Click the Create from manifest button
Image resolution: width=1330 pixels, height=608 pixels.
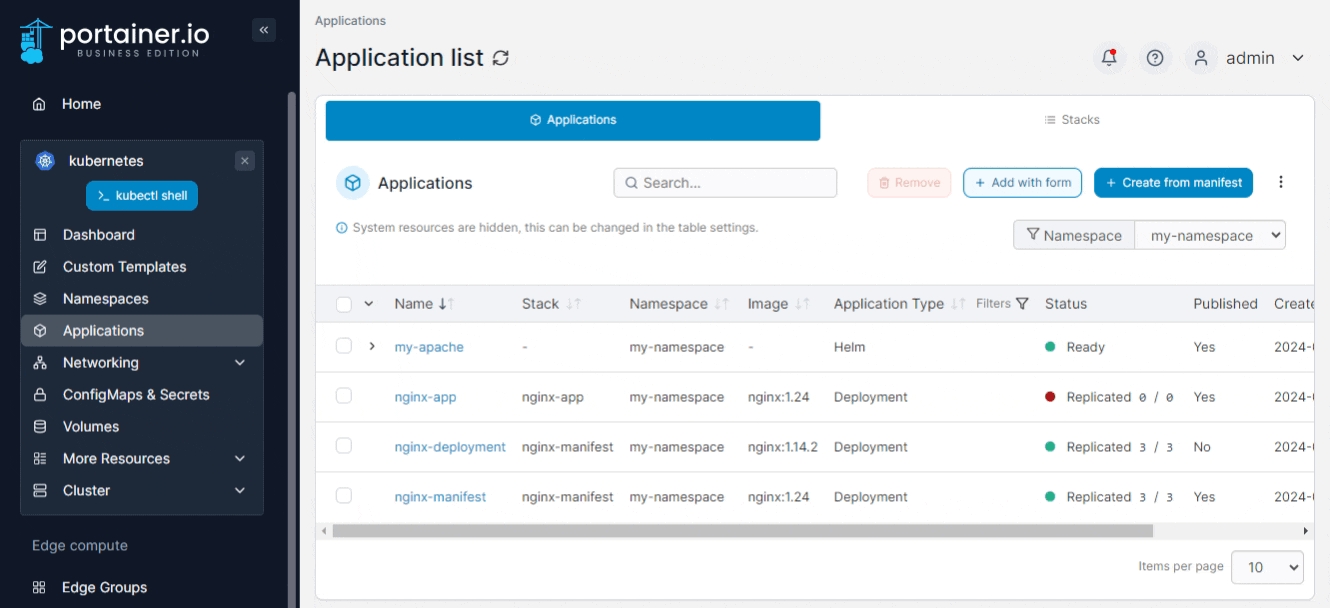[1173, 183]
